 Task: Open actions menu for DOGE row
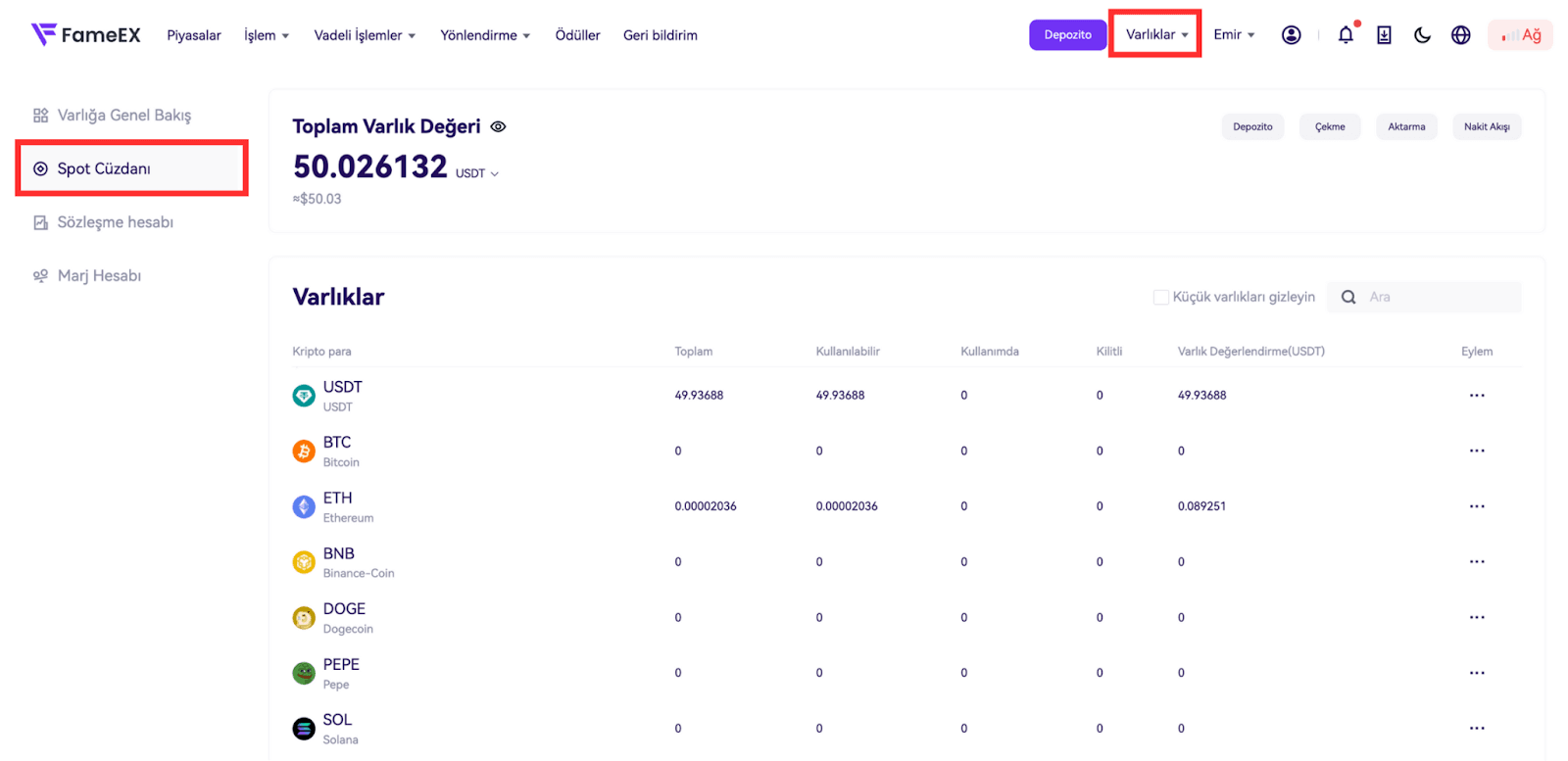pos(1477,617)
